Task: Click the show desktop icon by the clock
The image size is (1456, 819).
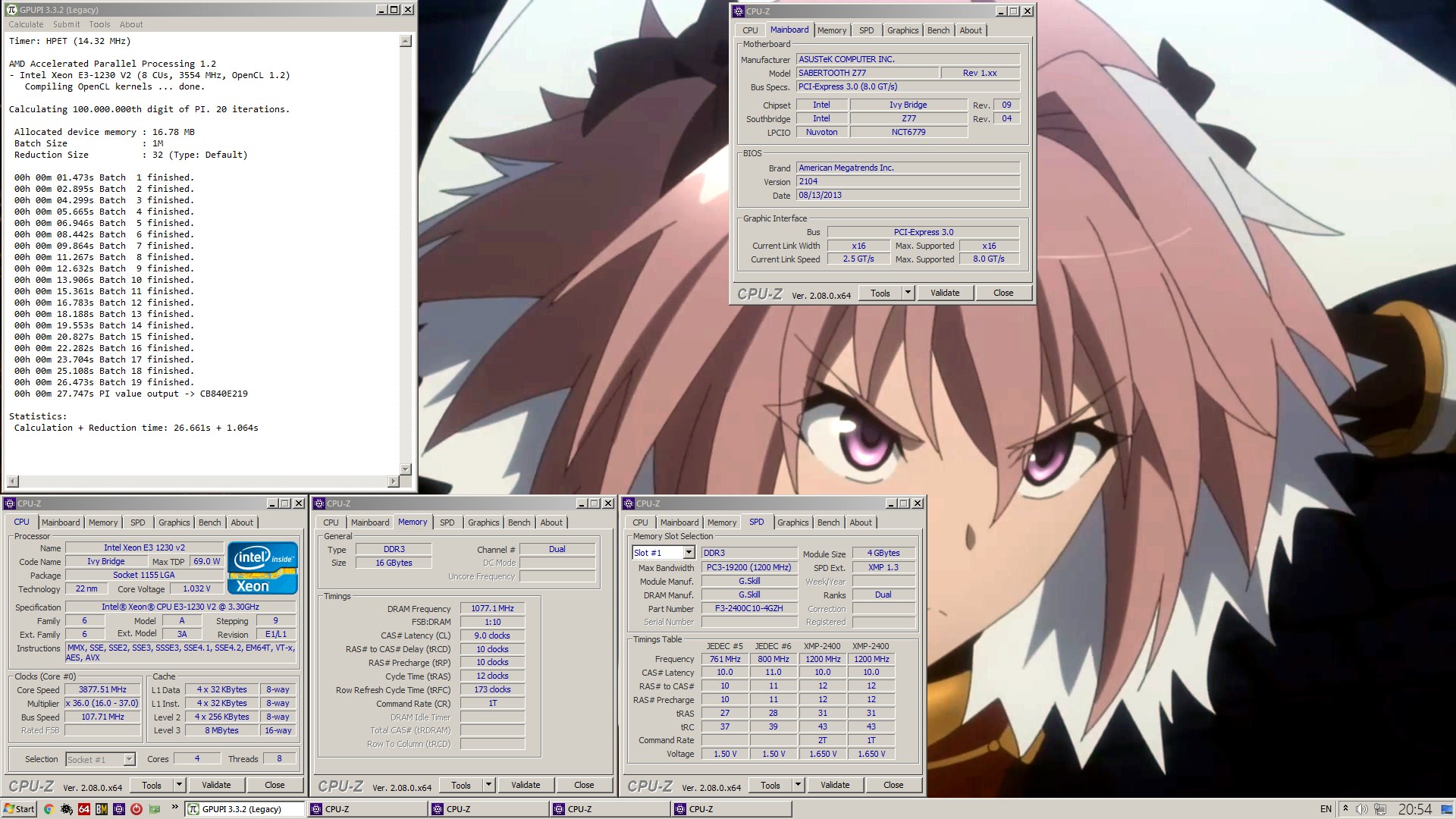Action: 1445,809
